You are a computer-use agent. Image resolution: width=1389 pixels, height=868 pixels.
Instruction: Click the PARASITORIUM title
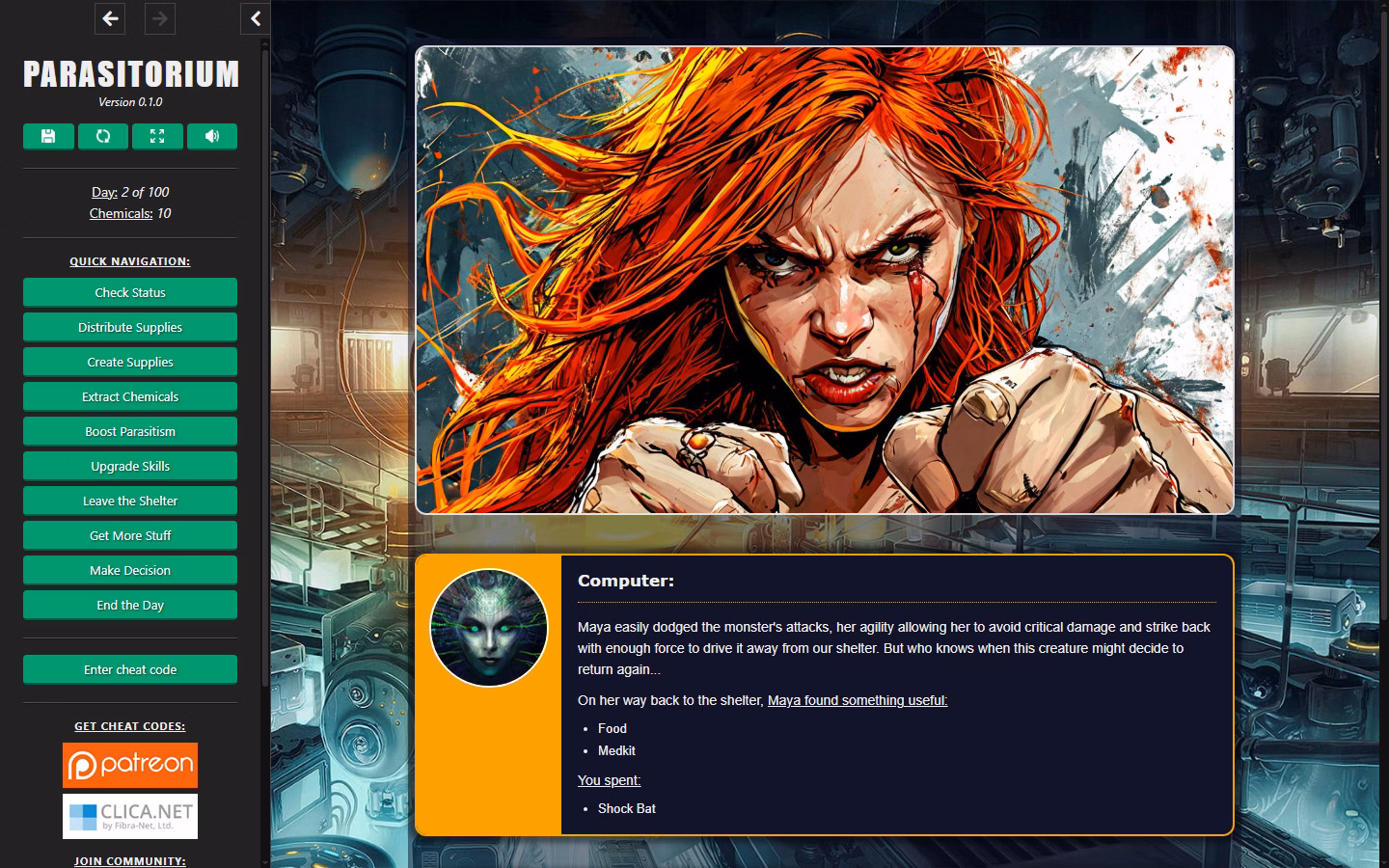(130, 74)
